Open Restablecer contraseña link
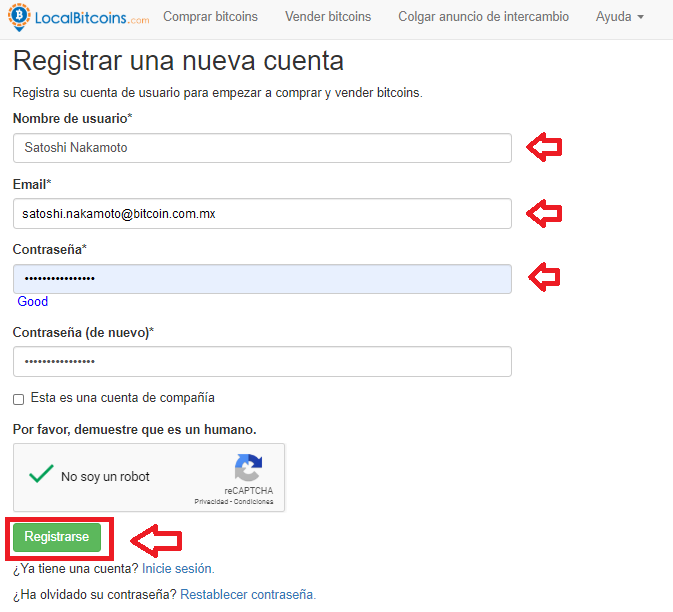This screenshot has height=612, width=673. 248,594
